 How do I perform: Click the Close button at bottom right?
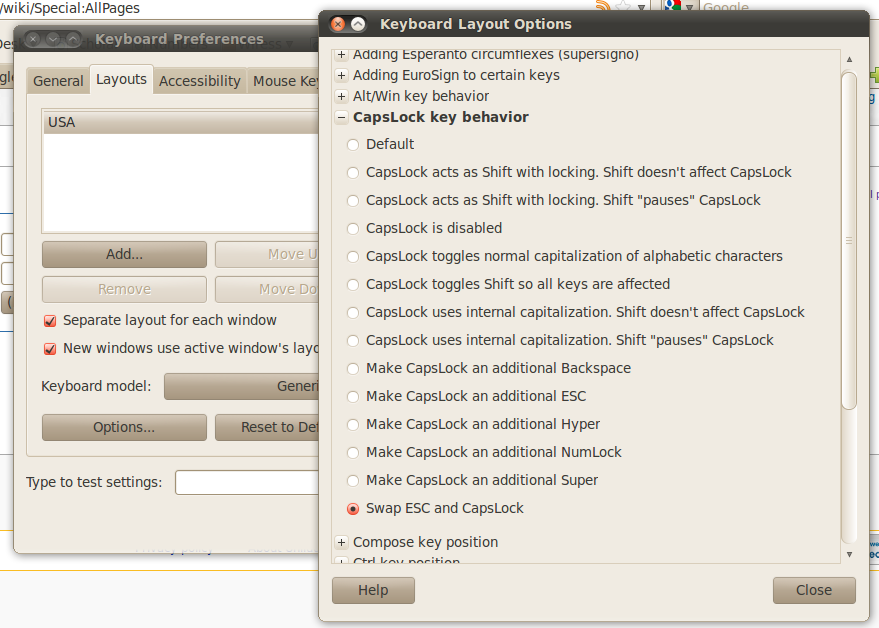point(813,590)
